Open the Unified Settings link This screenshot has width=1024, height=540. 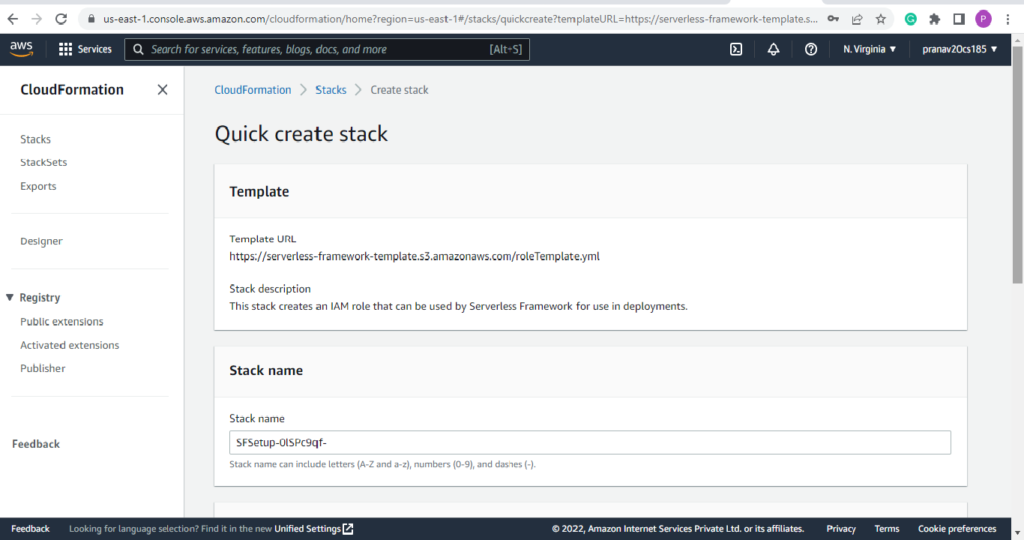[308, 529]
